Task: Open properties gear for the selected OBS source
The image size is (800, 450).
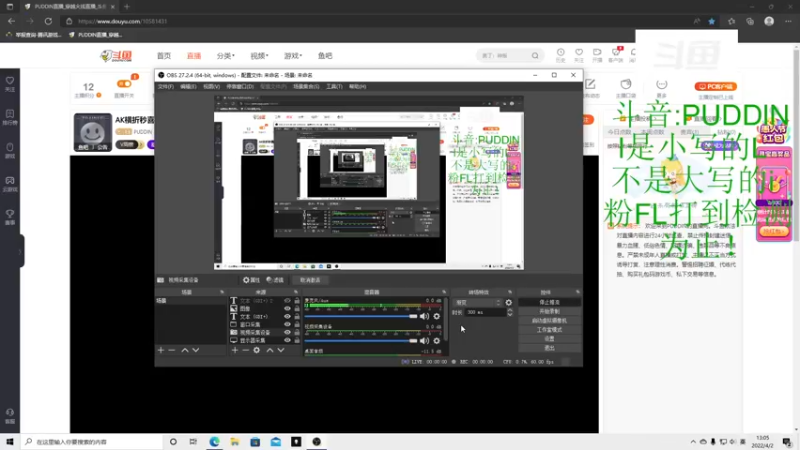Action: click(251, 280)
